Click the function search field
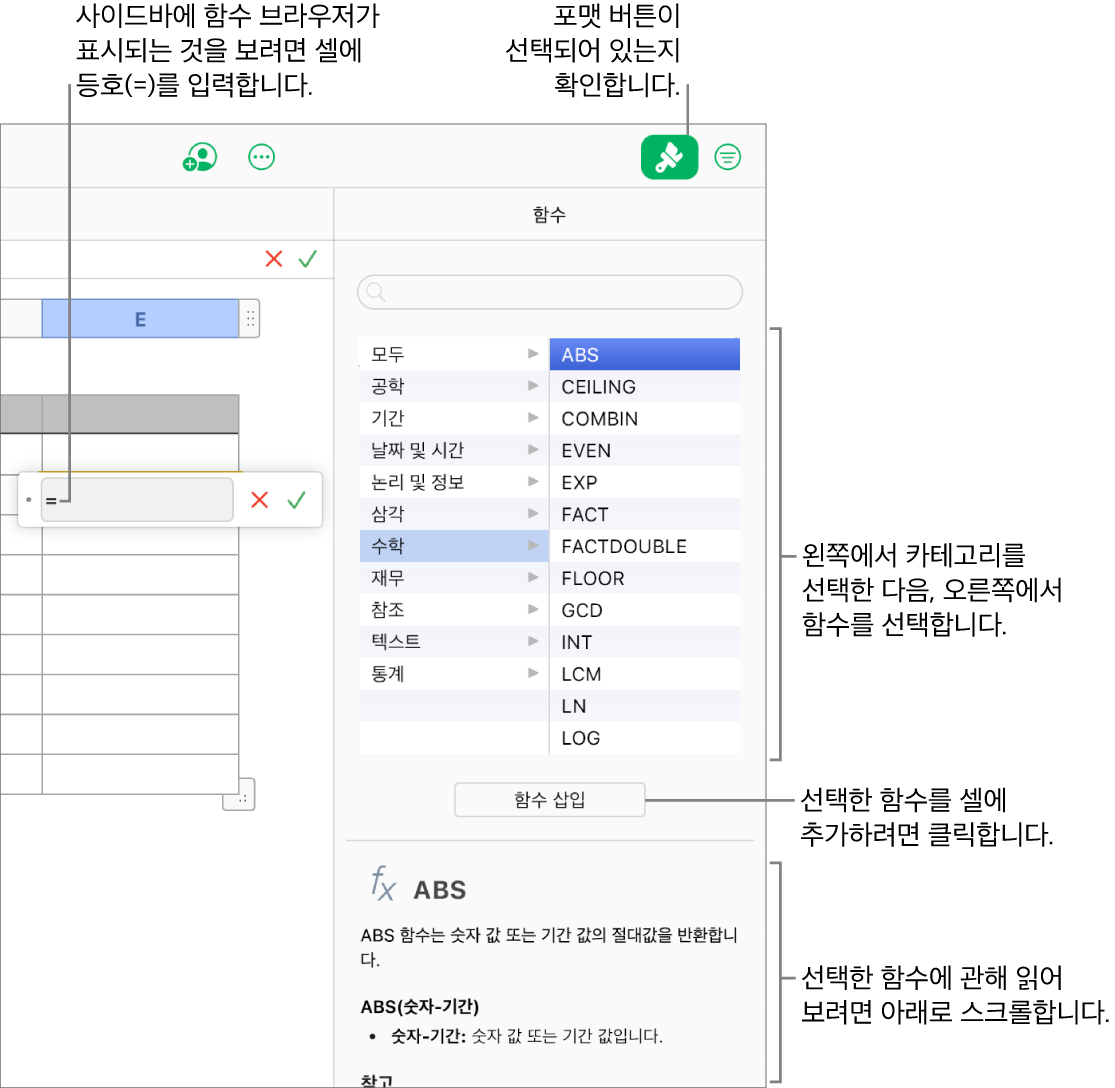The height and width of the screenshot is (1088, 1115). tap(549, 292)
